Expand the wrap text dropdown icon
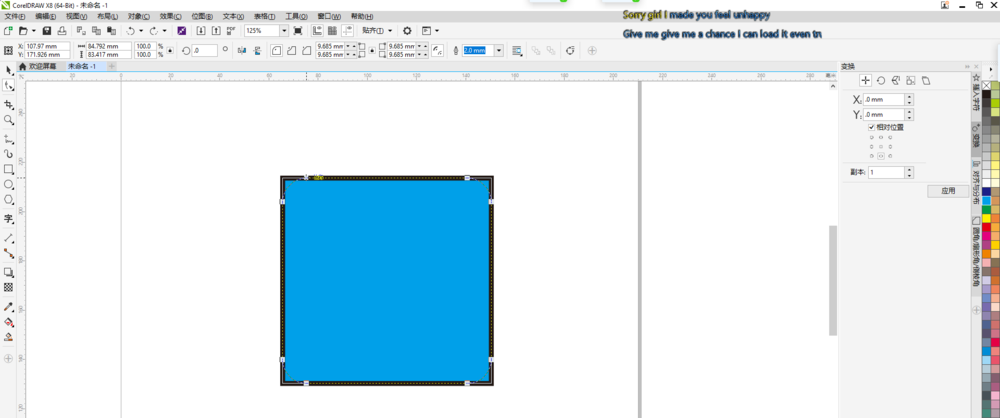This screenshot has height=418, width=1000. point(517,50)
